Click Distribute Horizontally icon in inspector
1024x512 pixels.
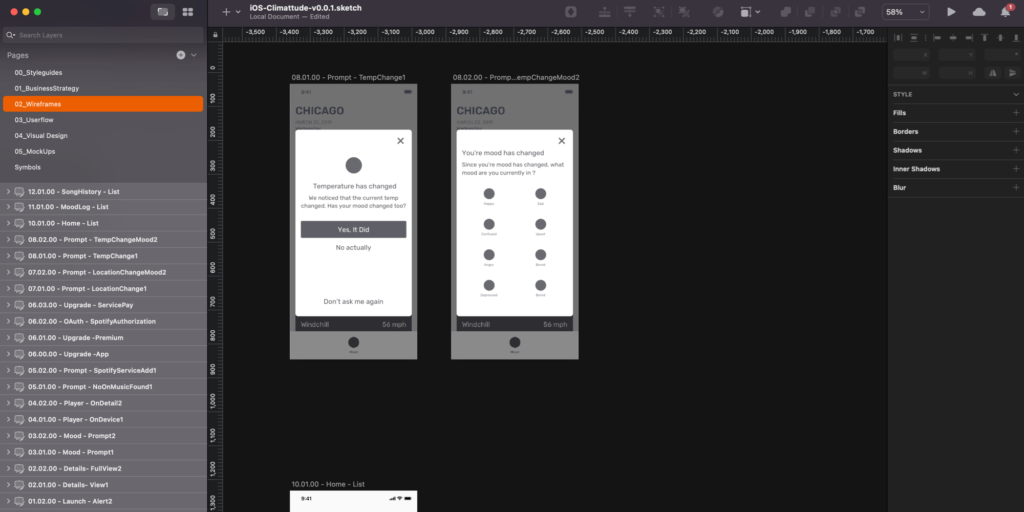pos(897,38)
